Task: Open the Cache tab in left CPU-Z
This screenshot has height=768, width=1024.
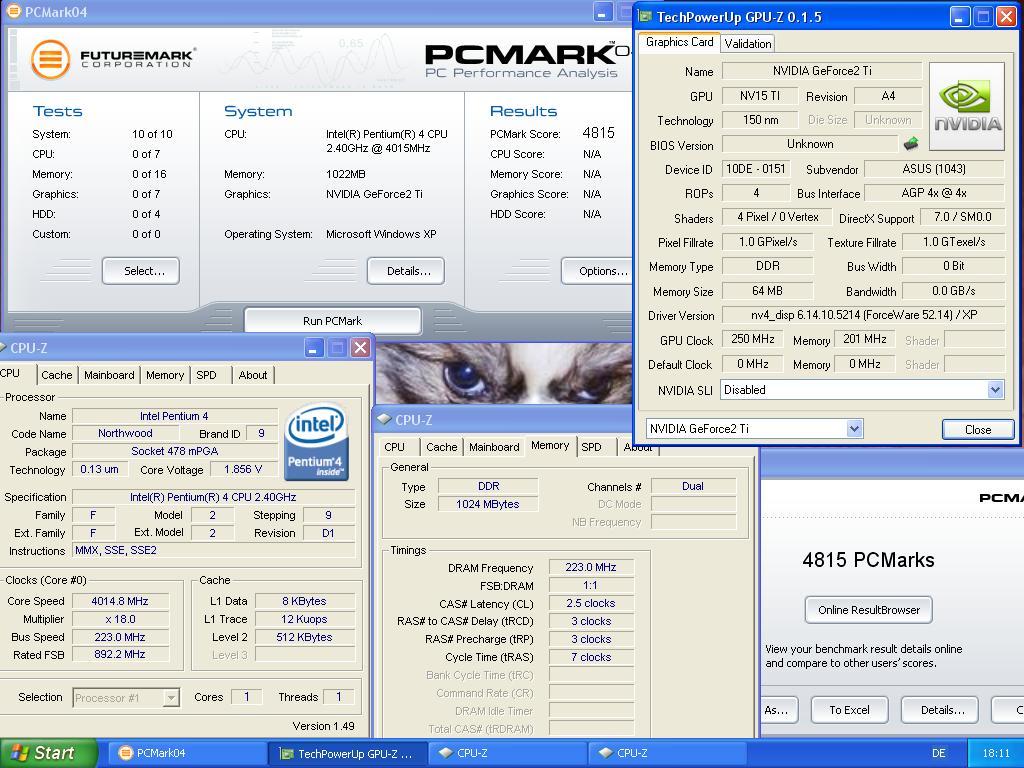Action: click(57, 375)
